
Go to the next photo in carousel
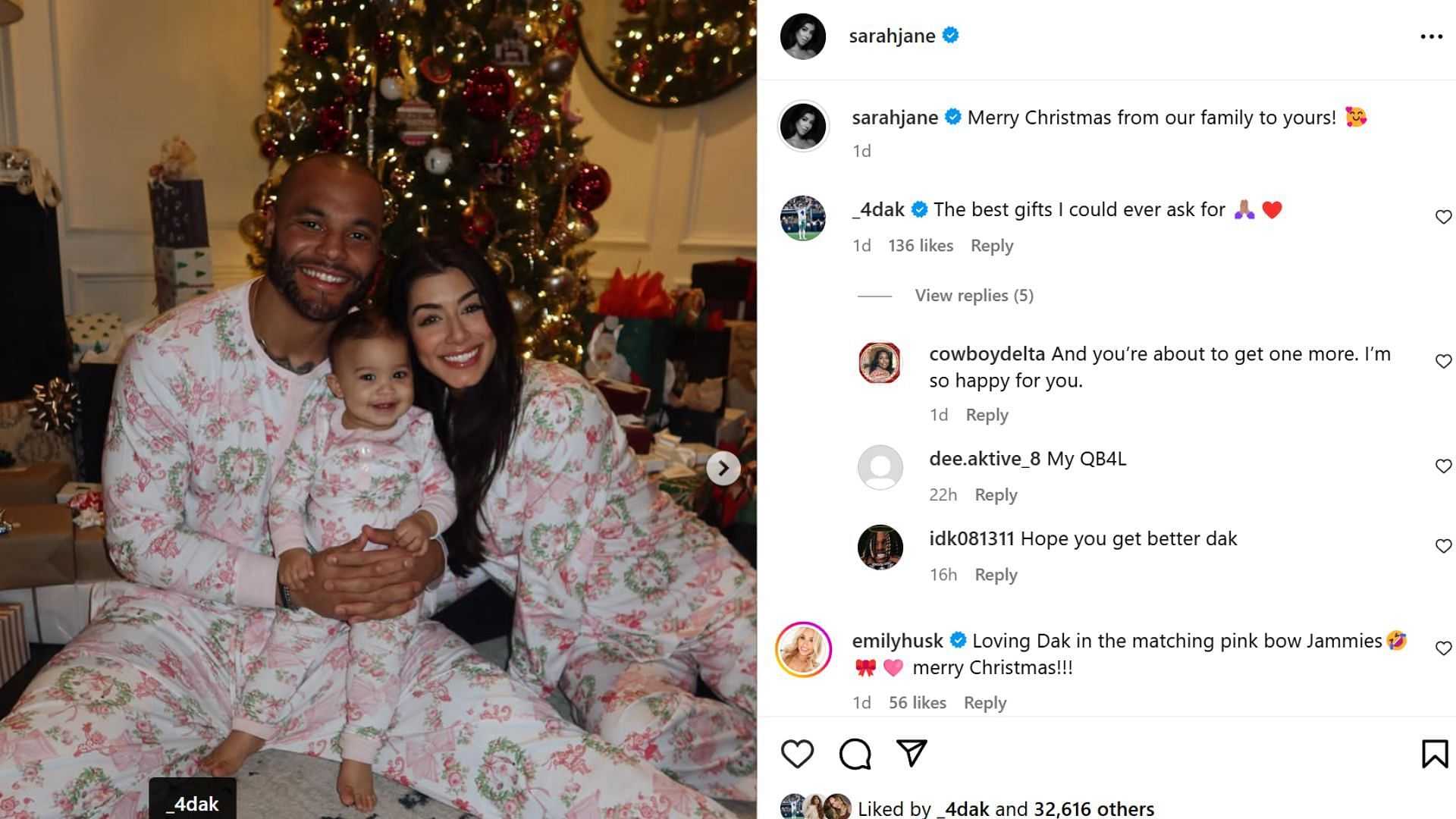pyautogui.click(x=723, y=468)
